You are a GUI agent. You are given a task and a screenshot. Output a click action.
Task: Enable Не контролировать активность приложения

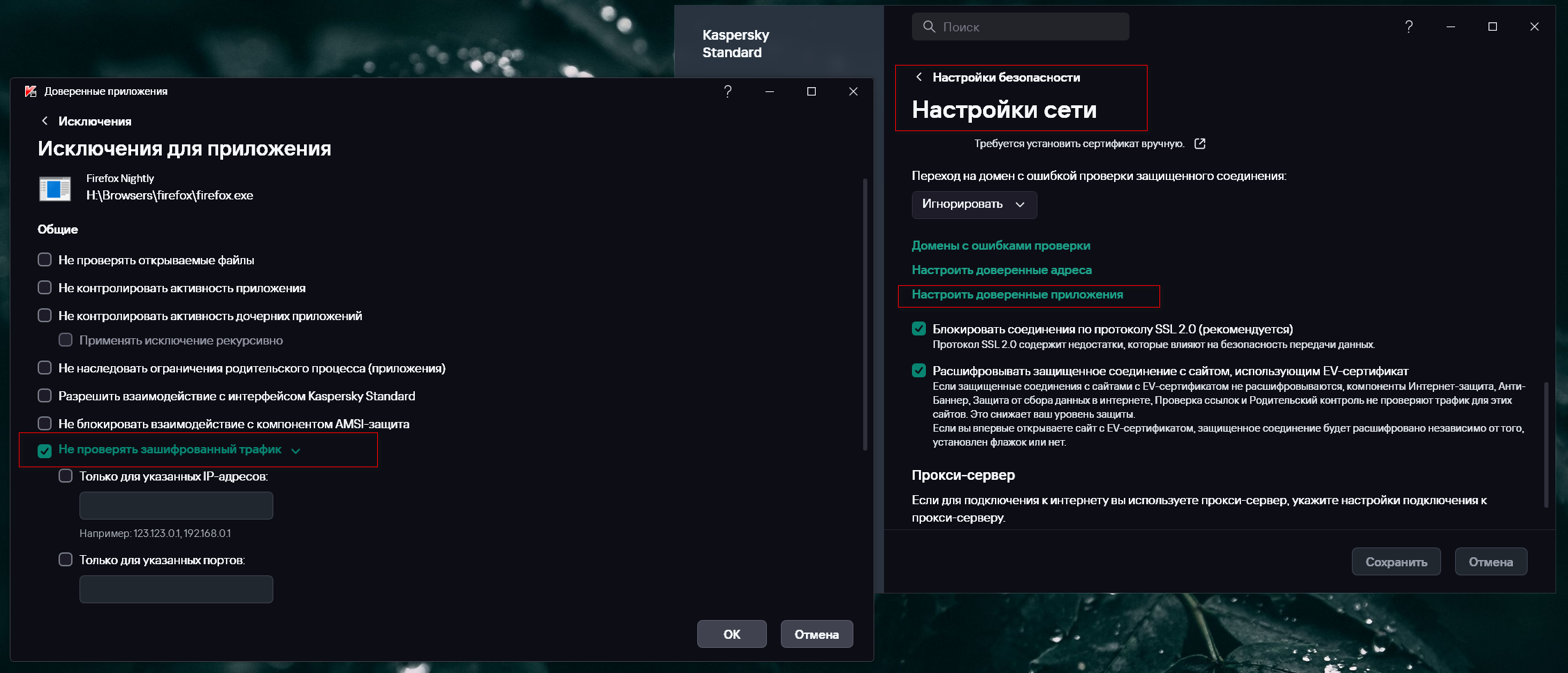click(45, 287)
